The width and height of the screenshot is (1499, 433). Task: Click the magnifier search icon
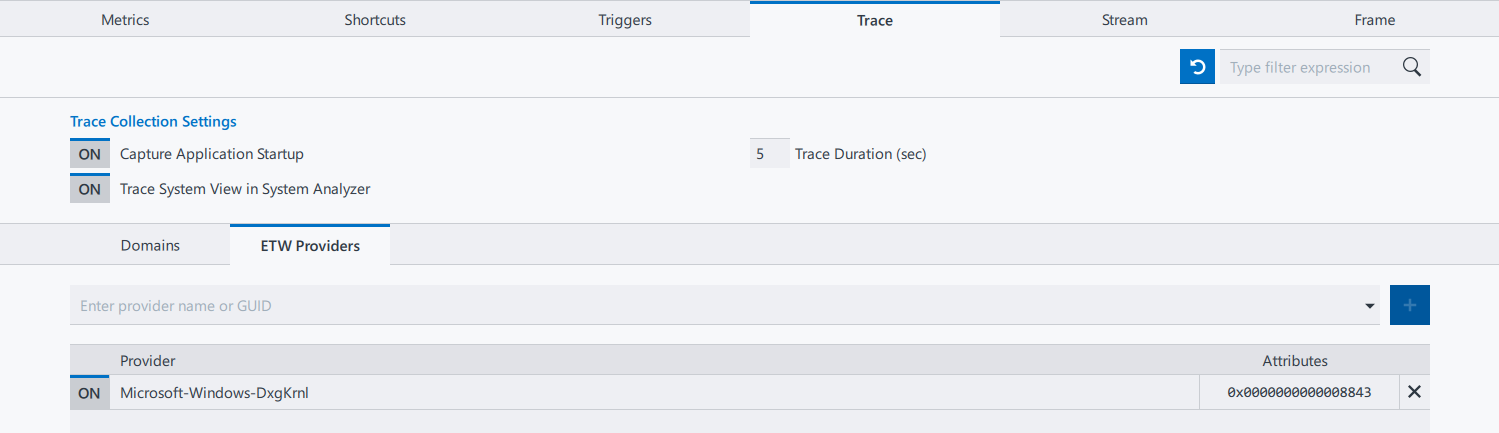(x=1411, y=67)
